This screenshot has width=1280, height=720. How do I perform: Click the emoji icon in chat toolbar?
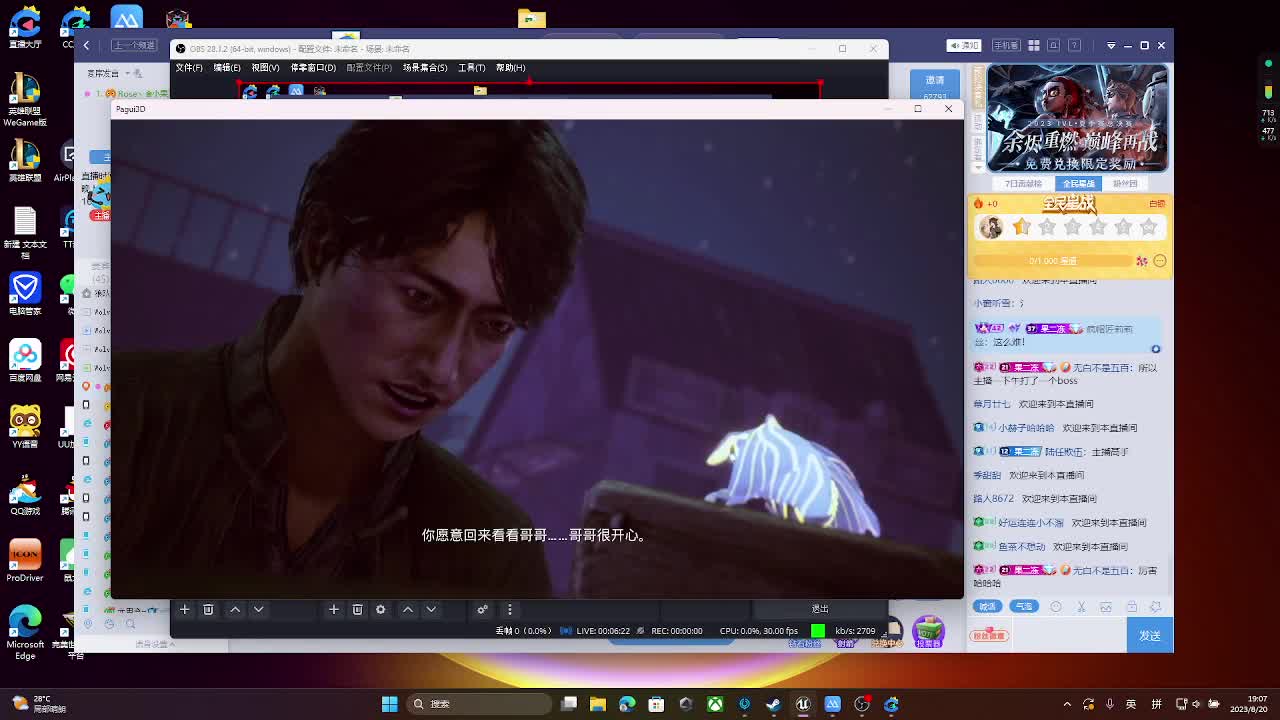(1056, 606)
